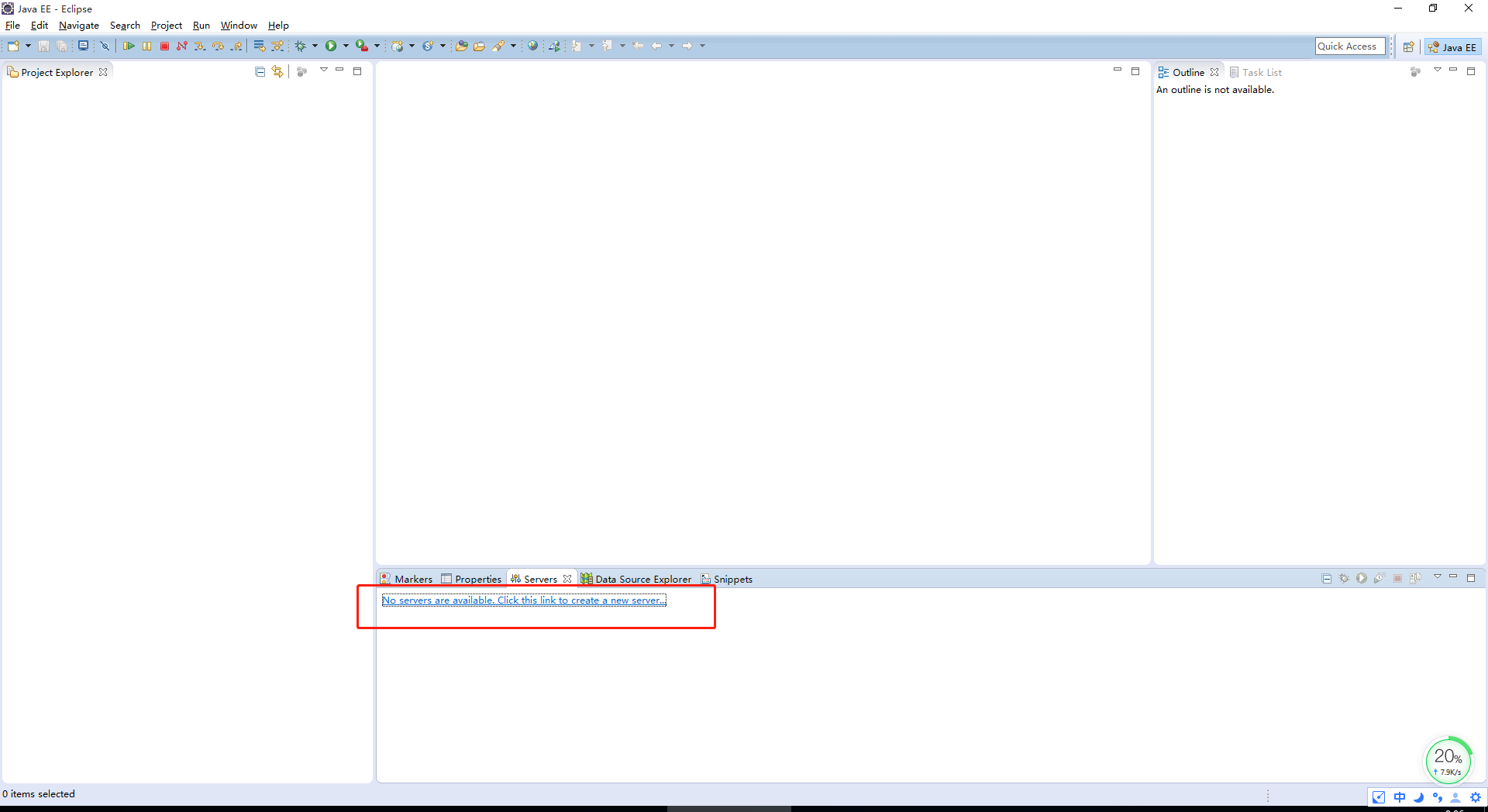Click the Step Over icon
Screen dimensions: 1488x812
point(218,46)
